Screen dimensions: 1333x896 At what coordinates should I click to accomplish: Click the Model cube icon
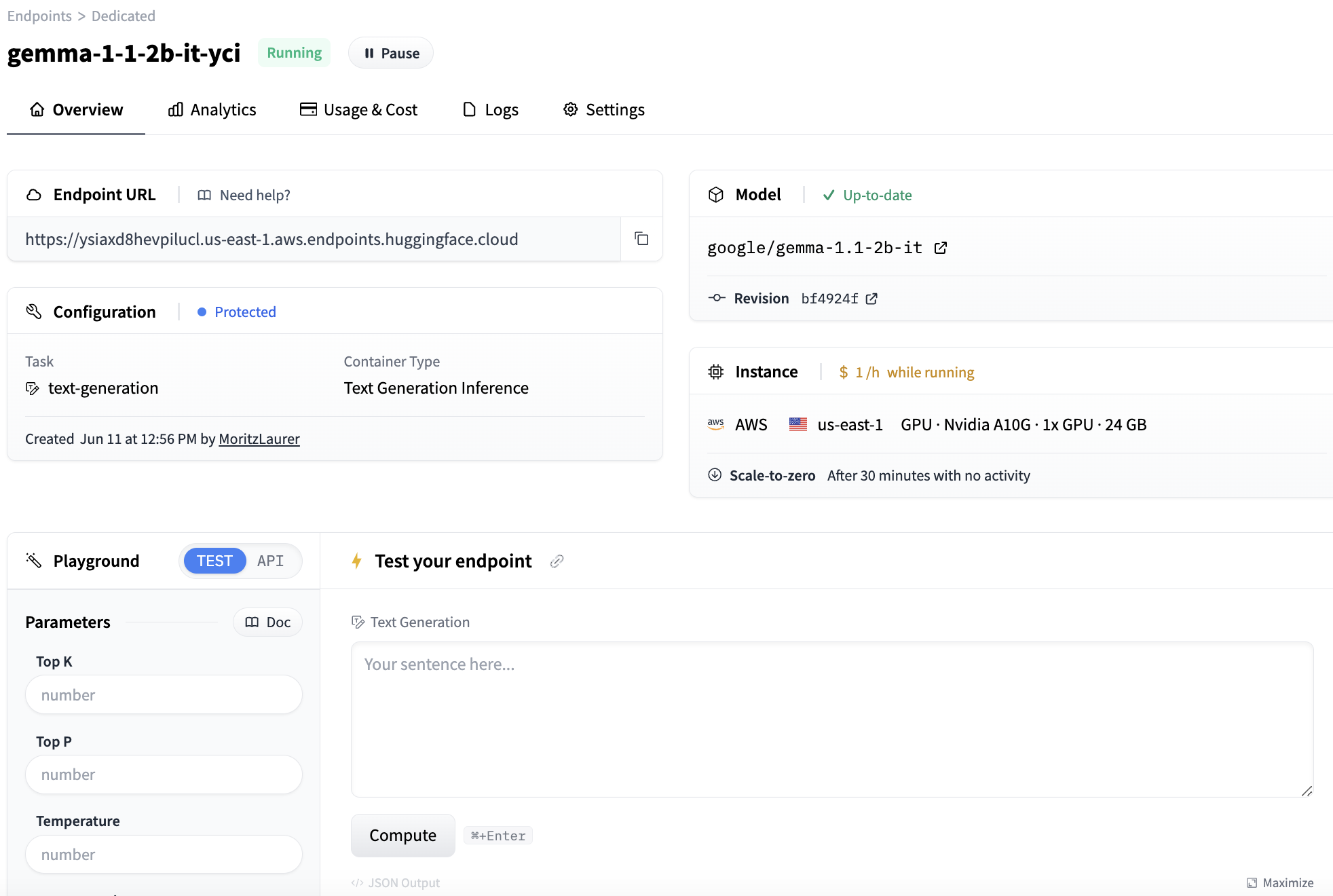tap(715, 195)
